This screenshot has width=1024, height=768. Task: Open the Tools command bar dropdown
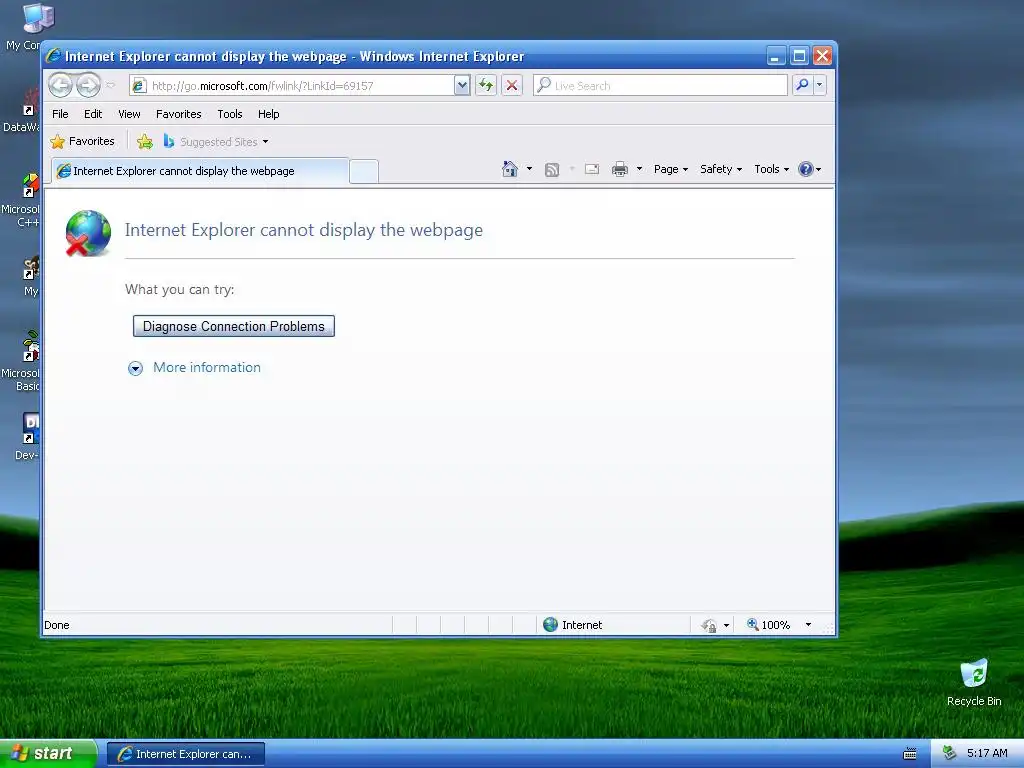point(771,169)
